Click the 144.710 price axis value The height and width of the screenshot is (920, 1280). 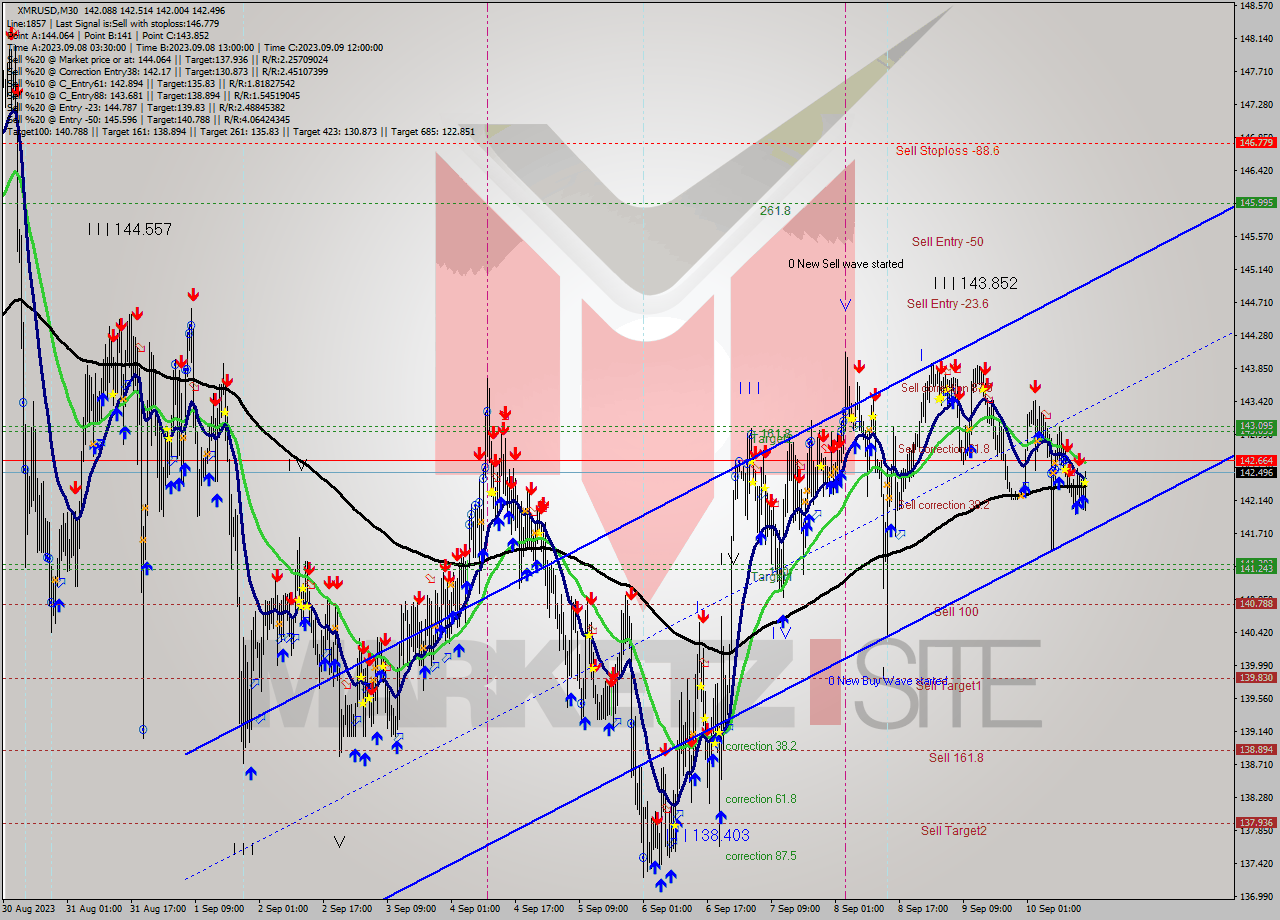click(x=1256, y=302)
